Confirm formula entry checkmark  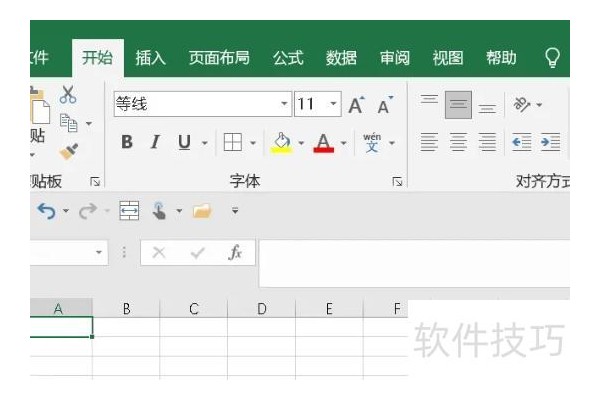(197, 253)
